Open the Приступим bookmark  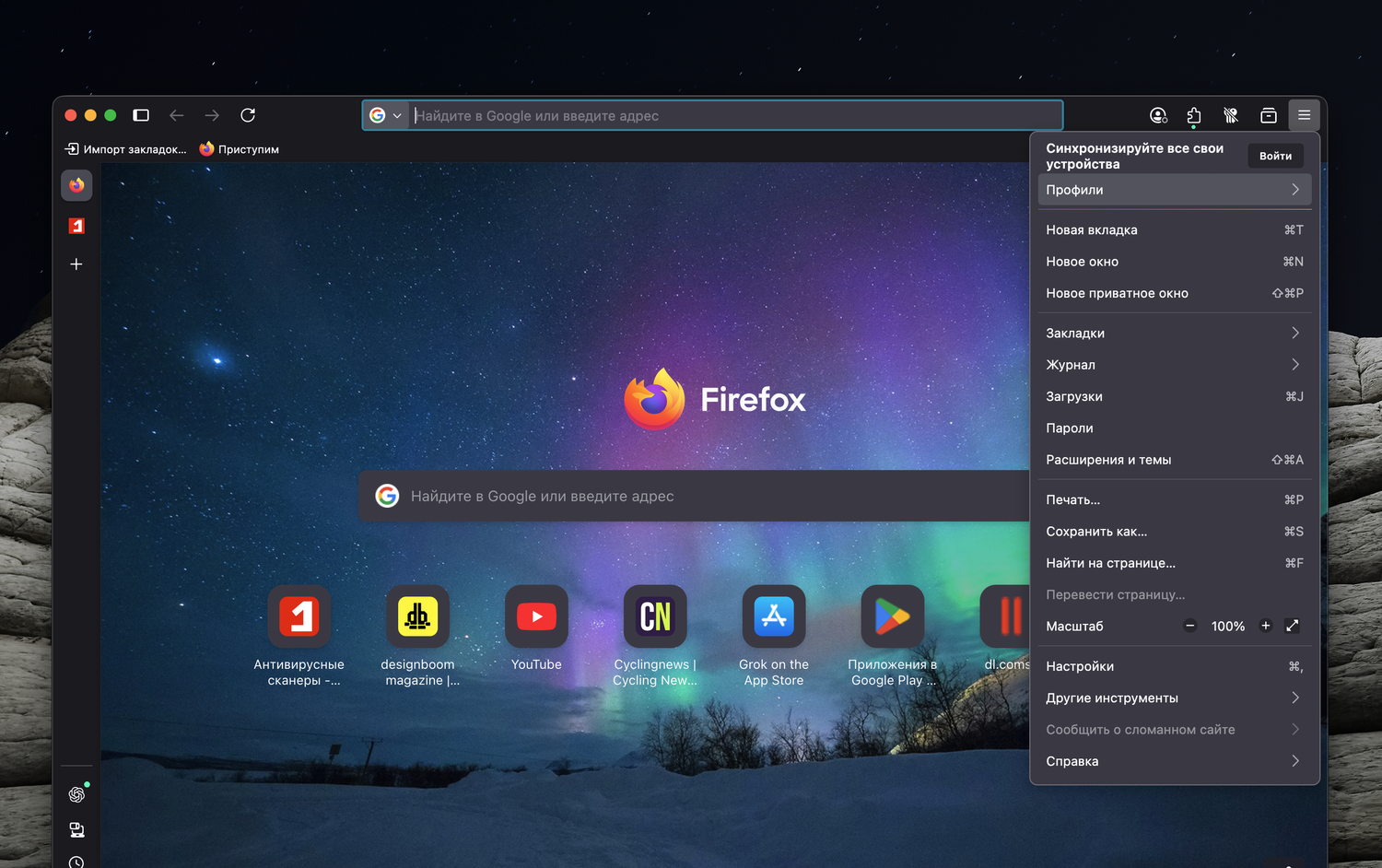coord(240,149)
